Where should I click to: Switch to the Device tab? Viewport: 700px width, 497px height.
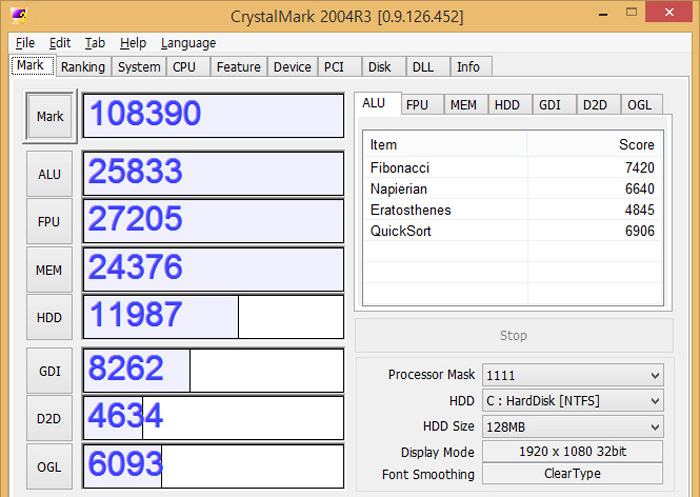[292, 67]
